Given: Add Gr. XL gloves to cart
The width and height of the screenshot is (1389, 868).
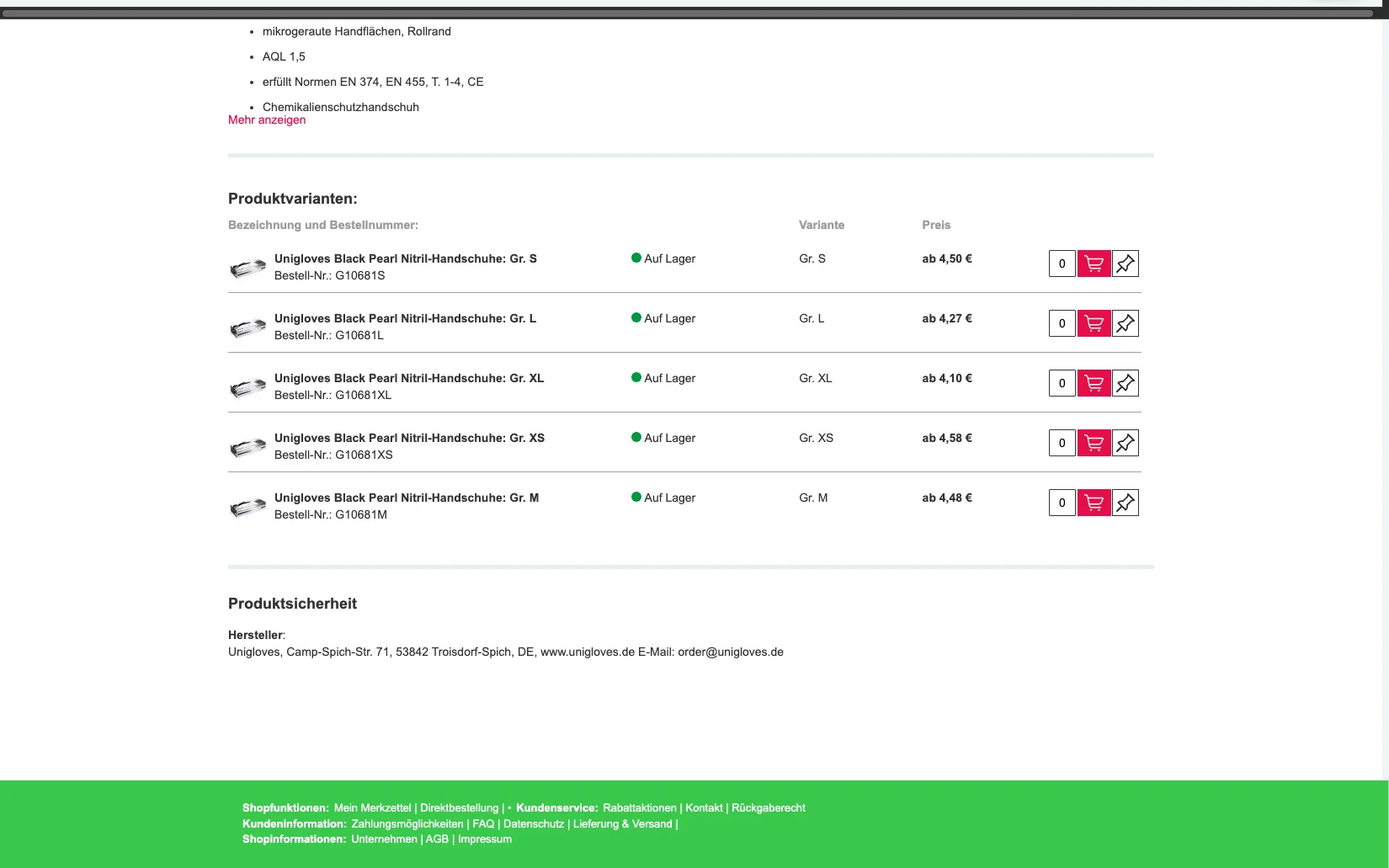Looking at the screenshot, I should 1094,383.
